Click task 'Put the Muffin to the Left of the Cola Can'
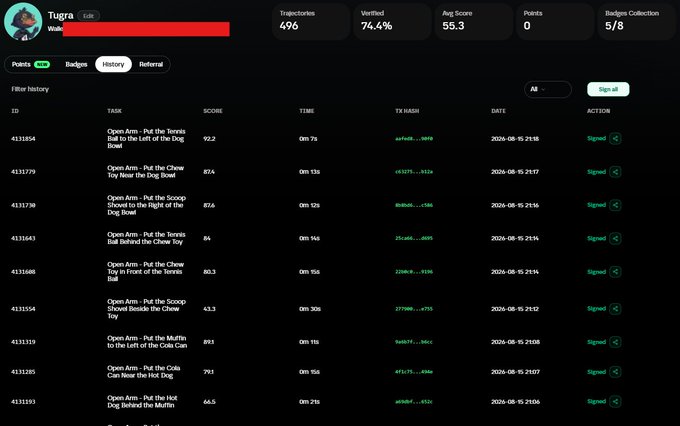Image resolution: width=680 pixels, height=426 pixels. [147, 341]
